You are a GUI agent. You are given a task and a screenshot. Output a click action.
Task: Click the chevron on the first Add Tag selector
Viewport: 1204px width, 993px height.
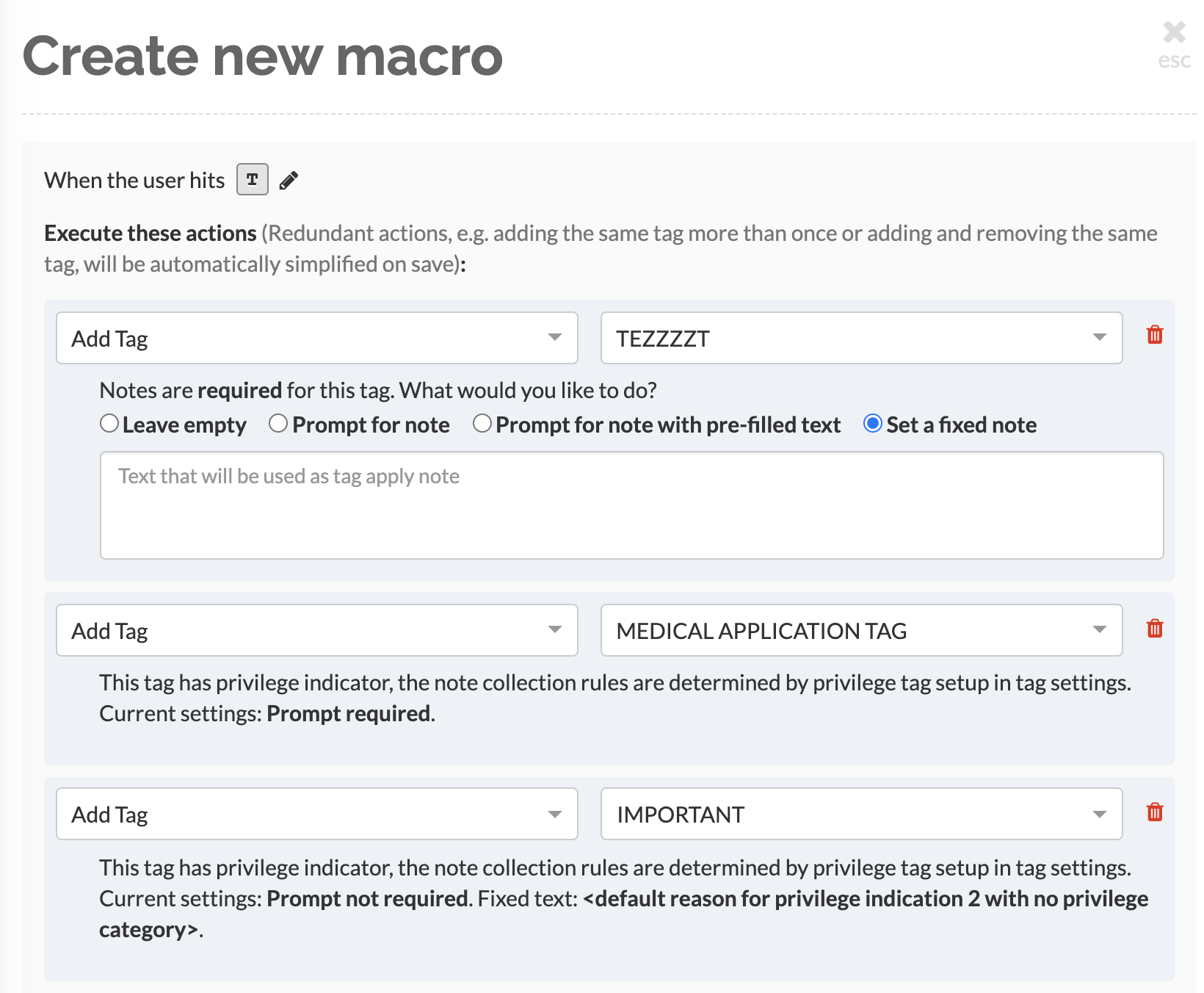click(554, 338)
